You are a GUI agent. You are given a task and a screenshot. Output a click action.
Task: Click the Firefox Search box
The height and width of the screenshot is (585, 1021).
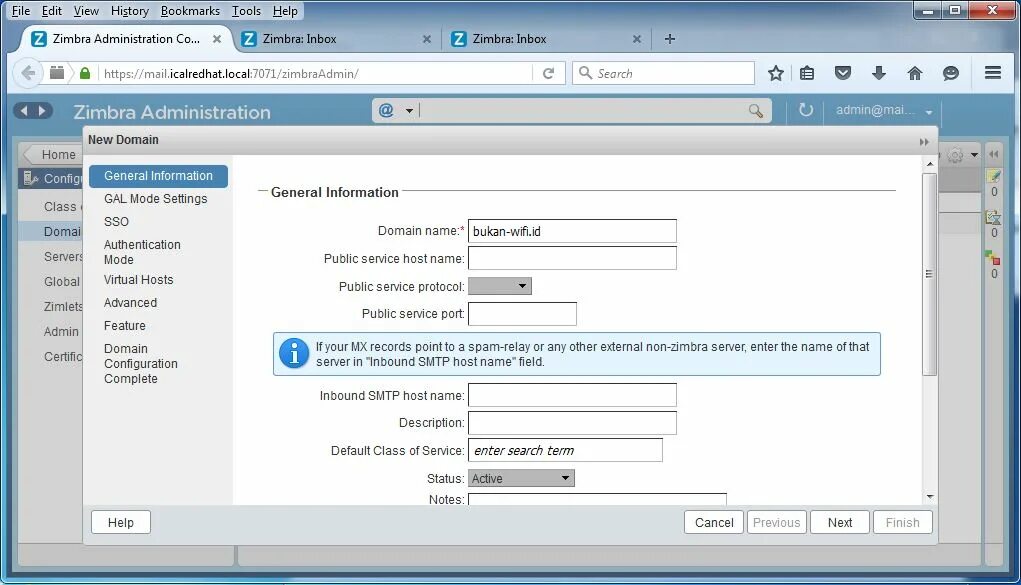point(663,73)
